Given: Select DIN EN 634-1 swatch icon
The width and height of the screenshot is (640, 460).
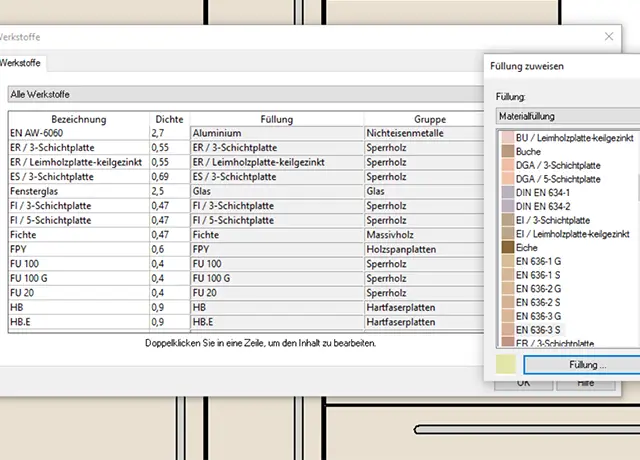Looking at the screenshot, I should (x=507, y=191).
